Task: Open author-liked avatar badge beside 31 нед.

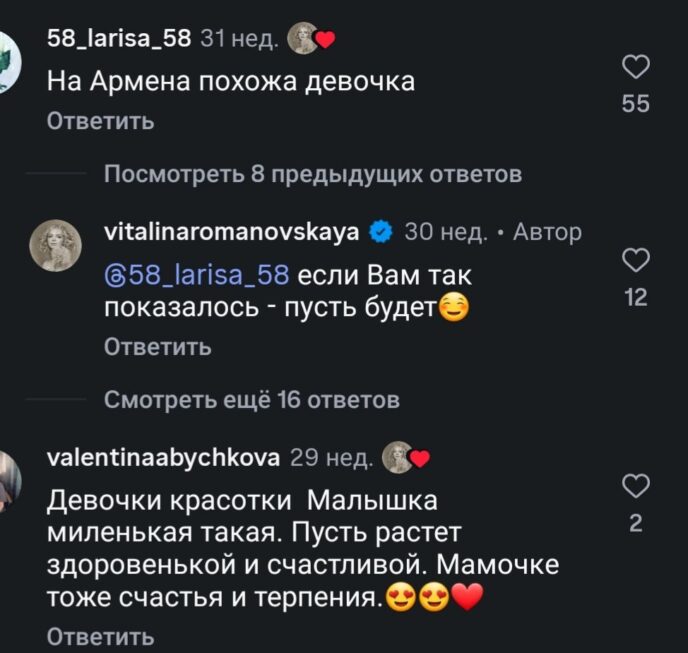Action: pyautogui.click(x=311, y=39)
